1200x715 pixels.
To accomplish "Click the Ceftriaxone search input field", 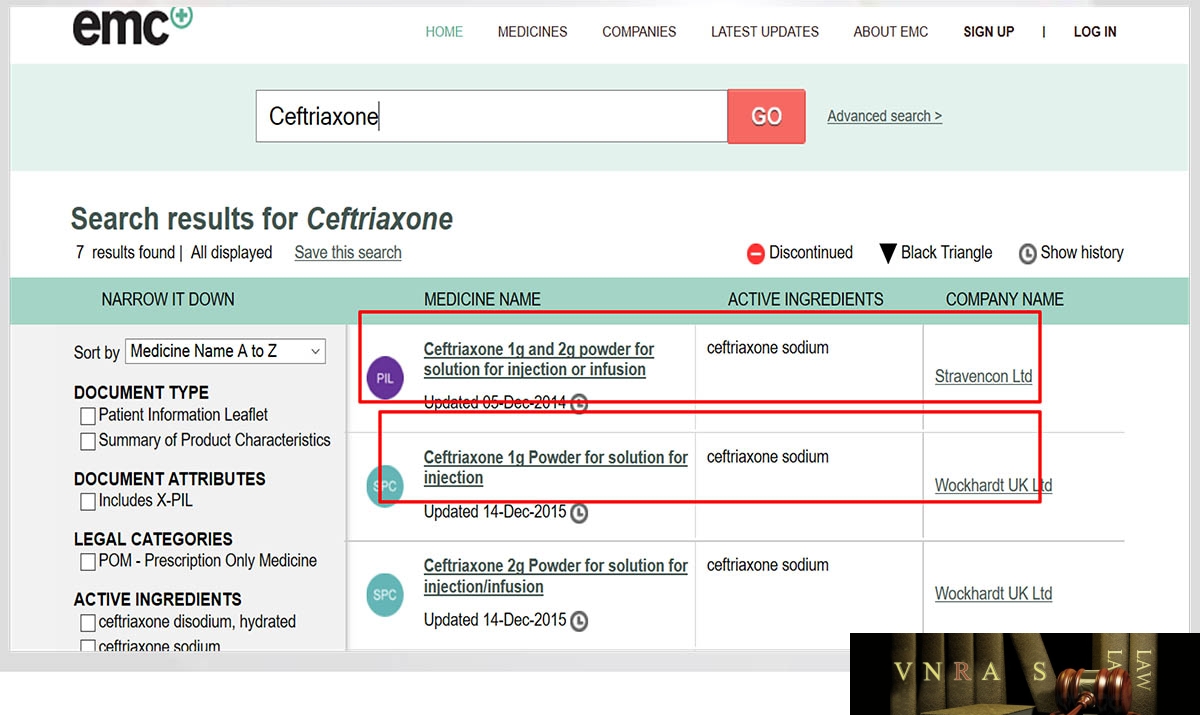I will 491,116.
